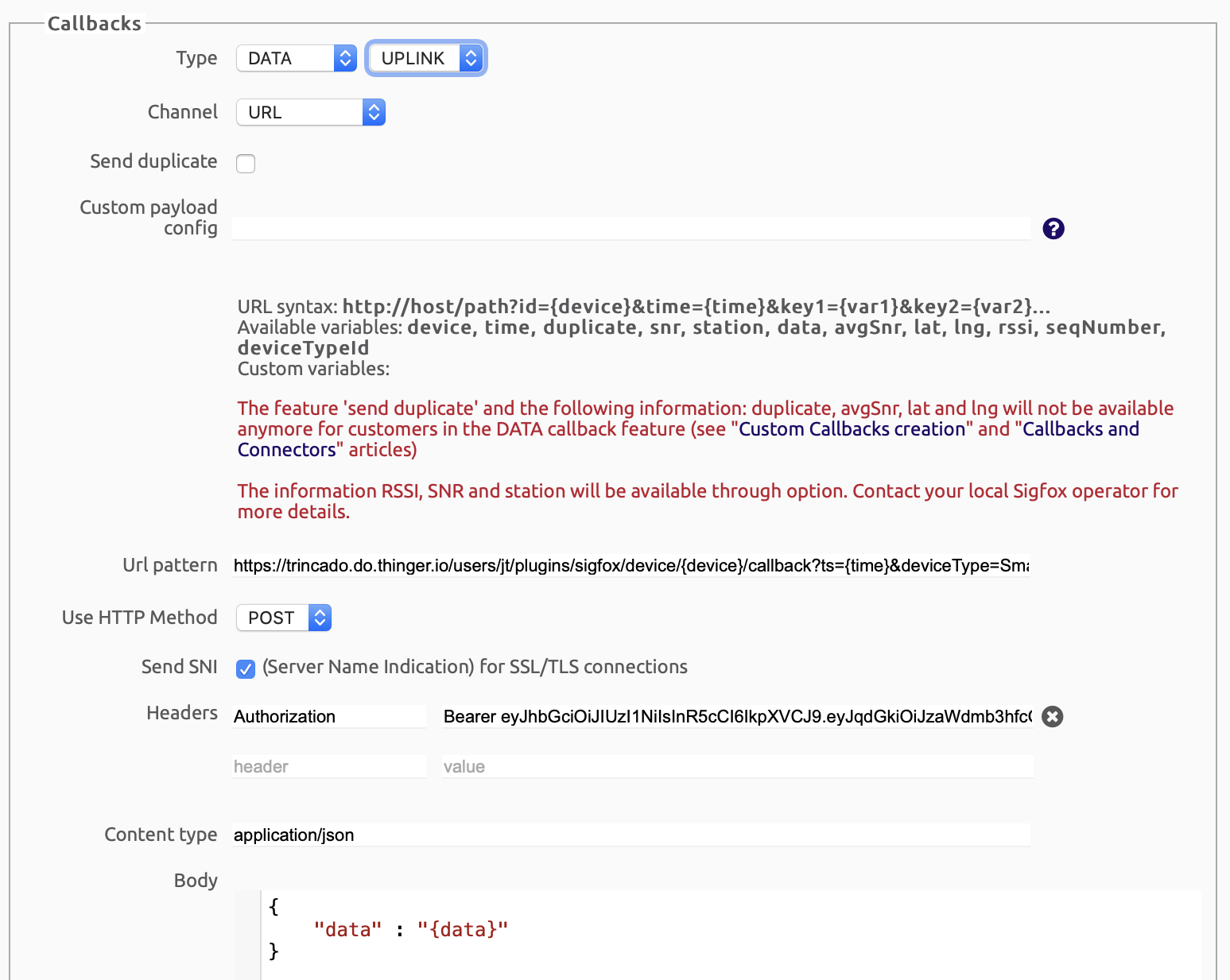Open the DATA callback type dropdown
The width and height of the screenshot is (1230, 980).
[296, 59]
